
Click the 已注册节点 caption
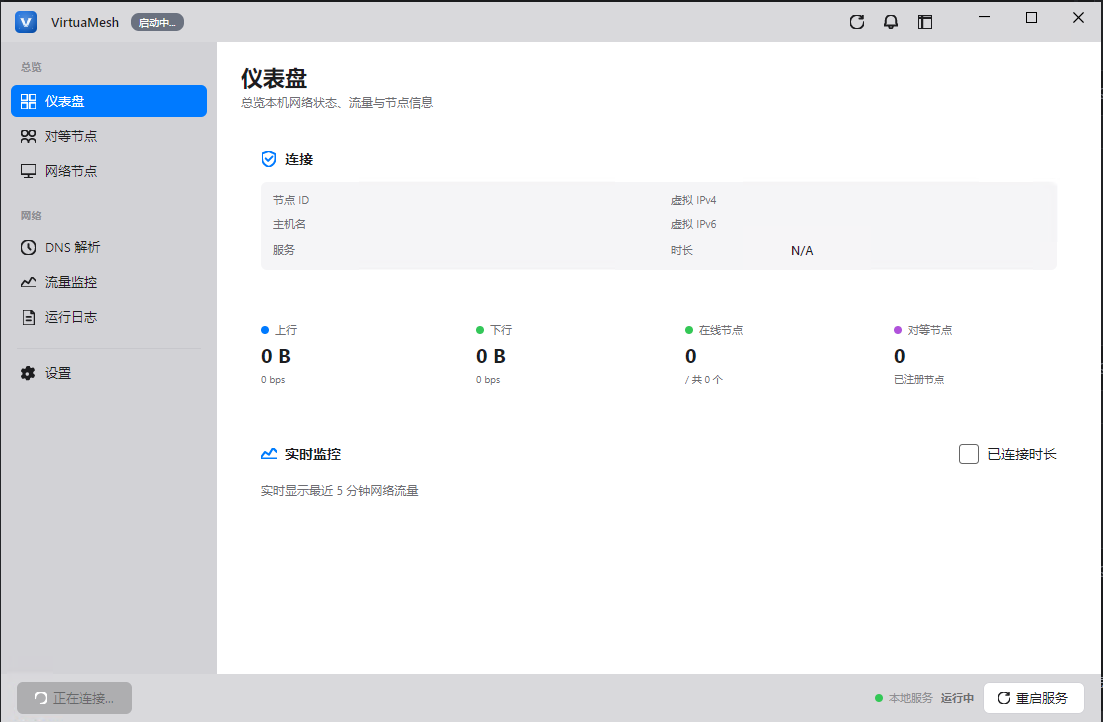(x=919, y=379)
